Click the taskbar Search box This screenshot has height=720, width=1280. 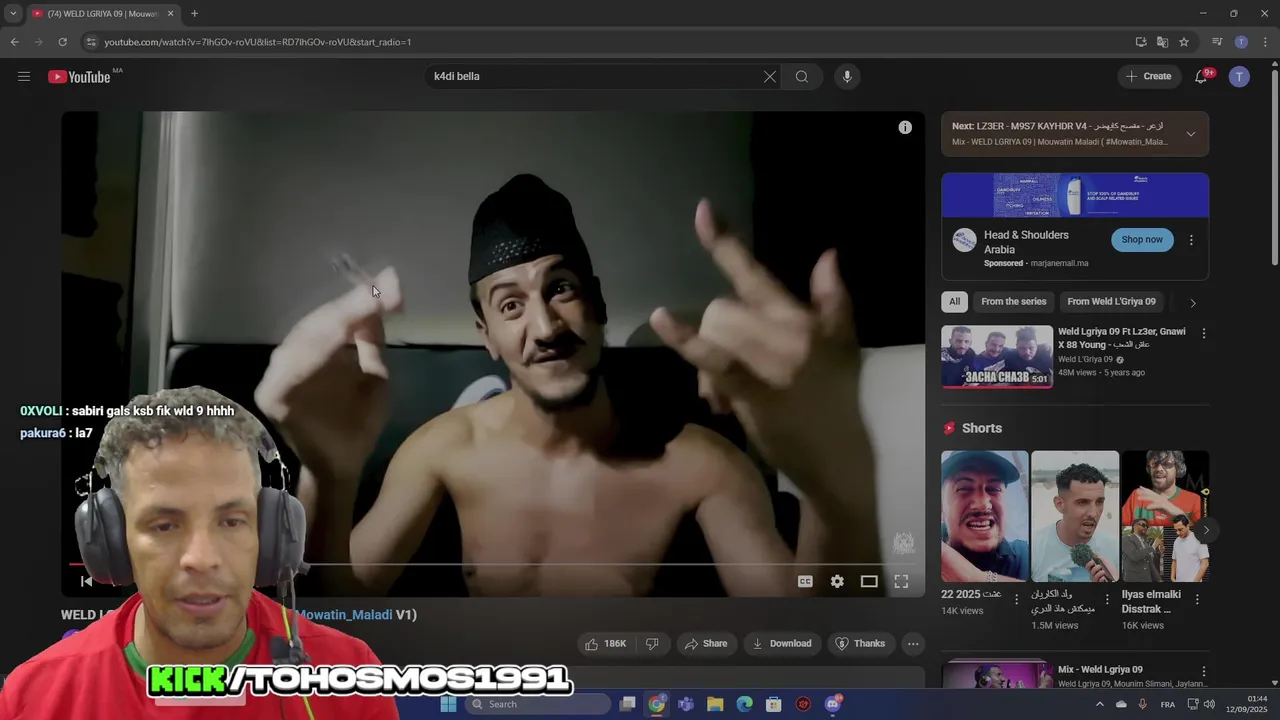pos(538,704)
